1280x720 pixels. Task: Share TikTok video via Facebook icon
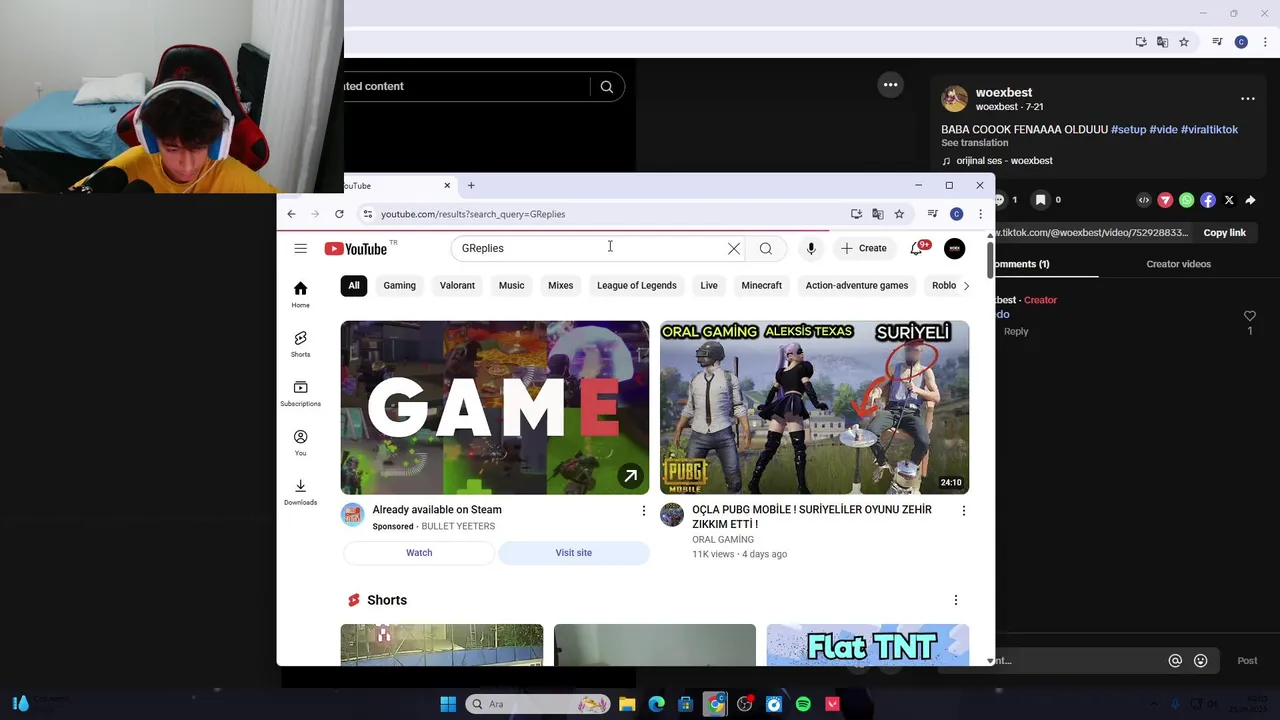pyautogui.click(x=1208, y=200)
